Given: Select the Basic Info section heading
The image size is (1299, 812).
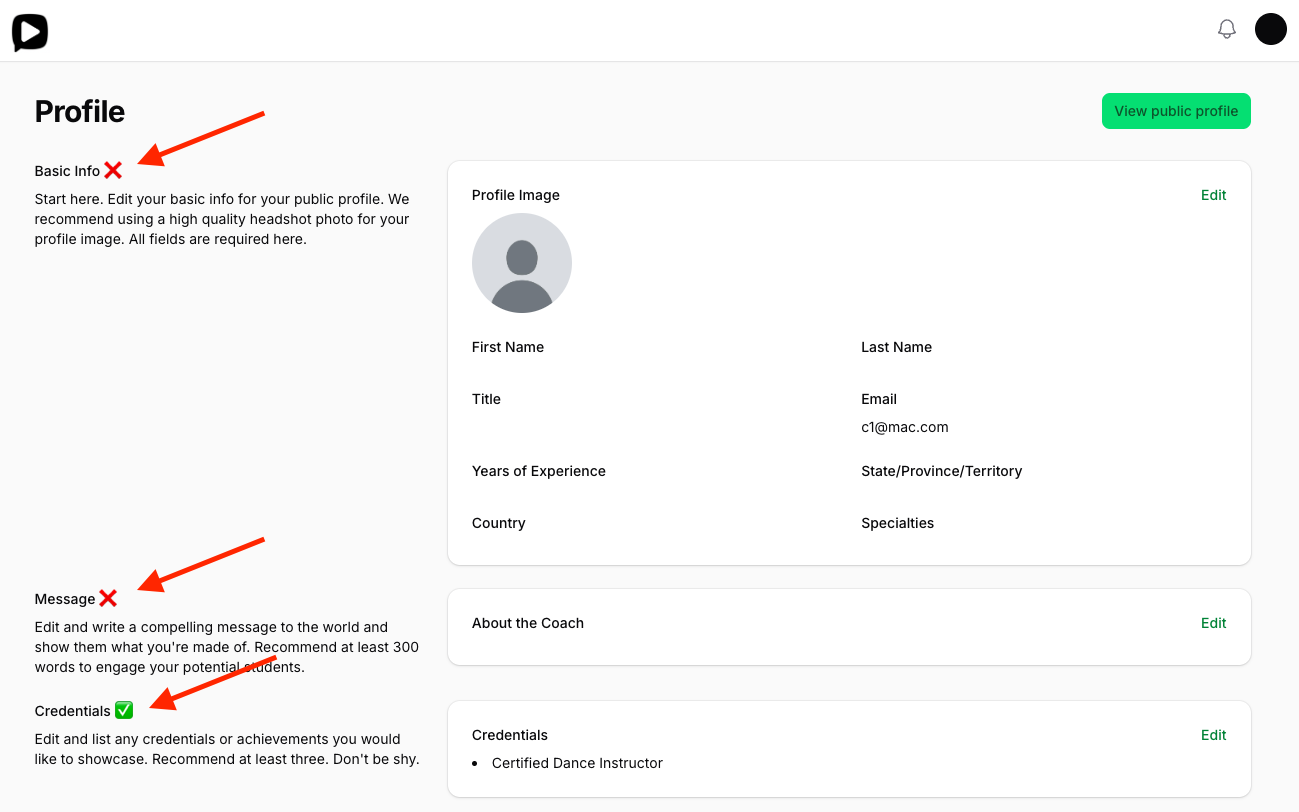Looking at the screenshot, I should pyautogui.click(x=67, y=171).
